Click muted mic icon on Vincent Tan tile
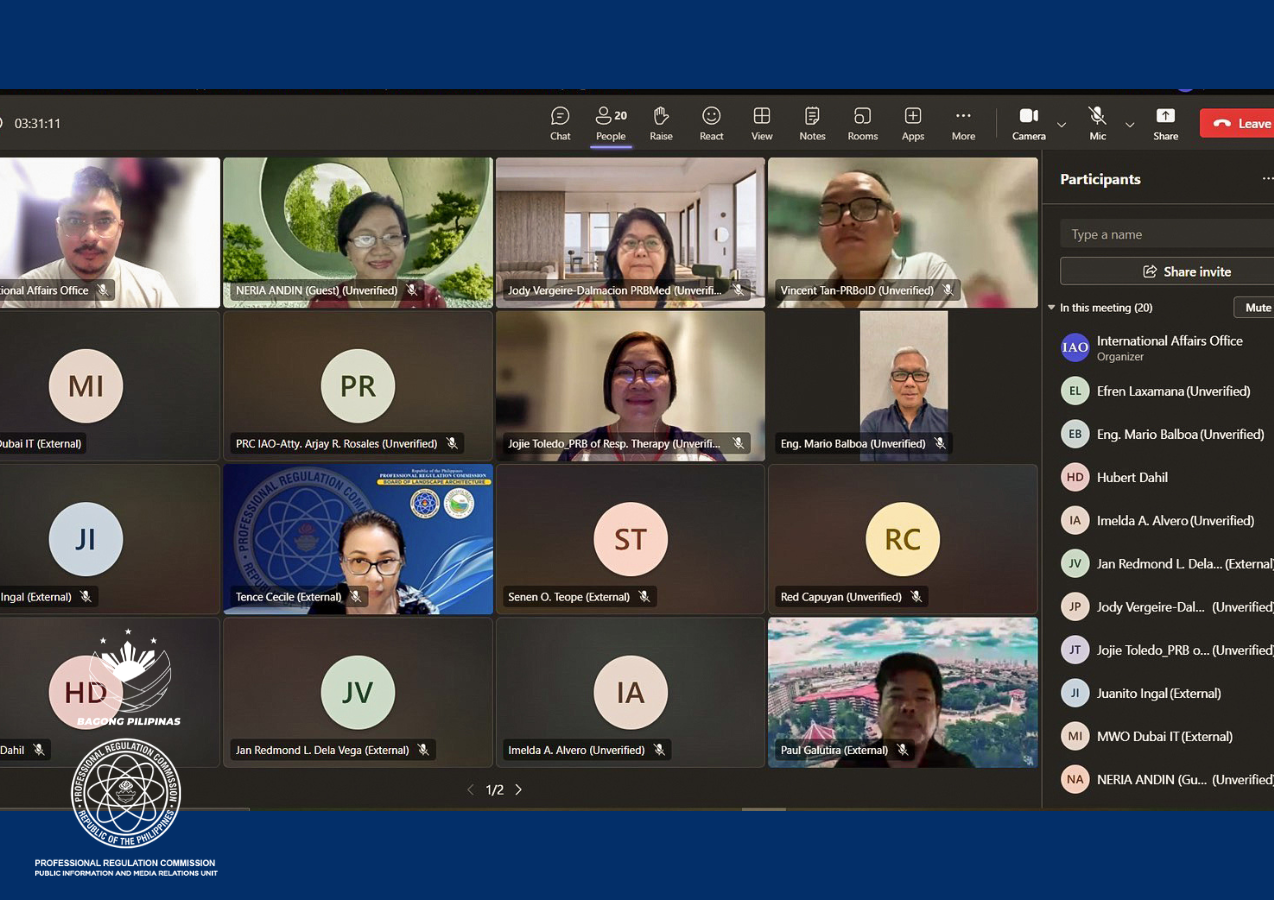This screenshot has width=1274, height=900. [948, 291]
